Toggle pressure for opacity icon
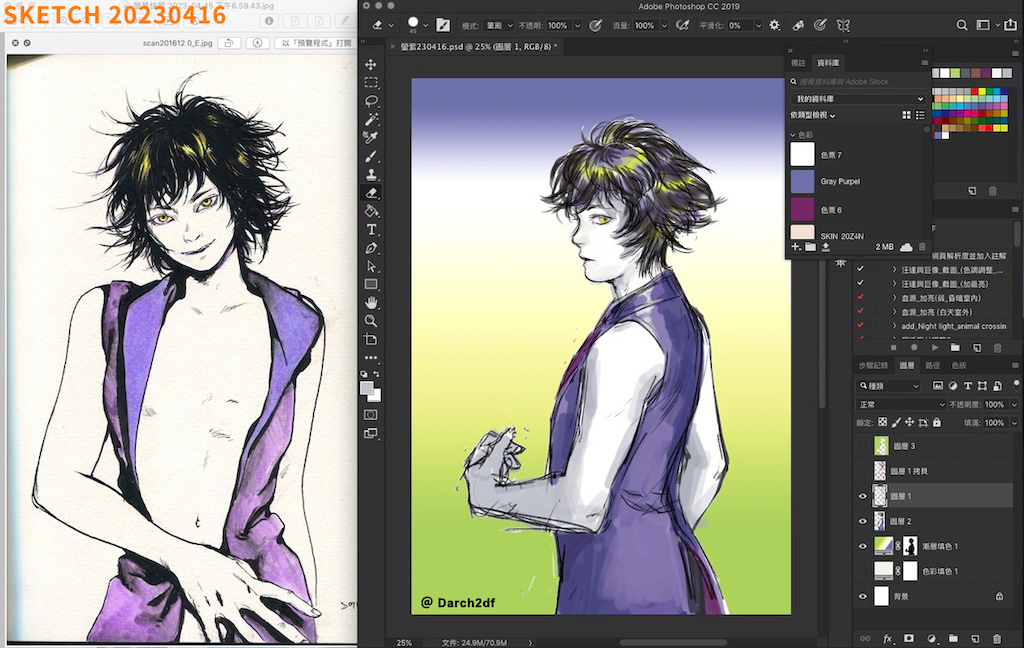1024x648 pixels. coord(596,25)
